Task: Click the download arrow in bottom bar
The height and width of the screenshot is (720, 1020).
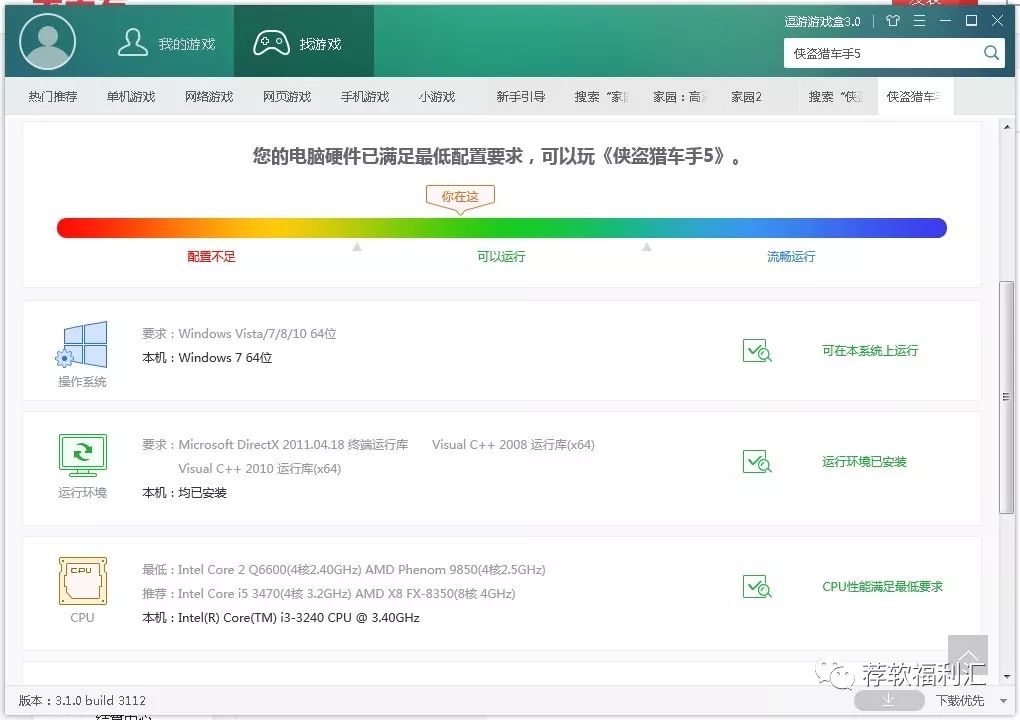Action: 888,701
